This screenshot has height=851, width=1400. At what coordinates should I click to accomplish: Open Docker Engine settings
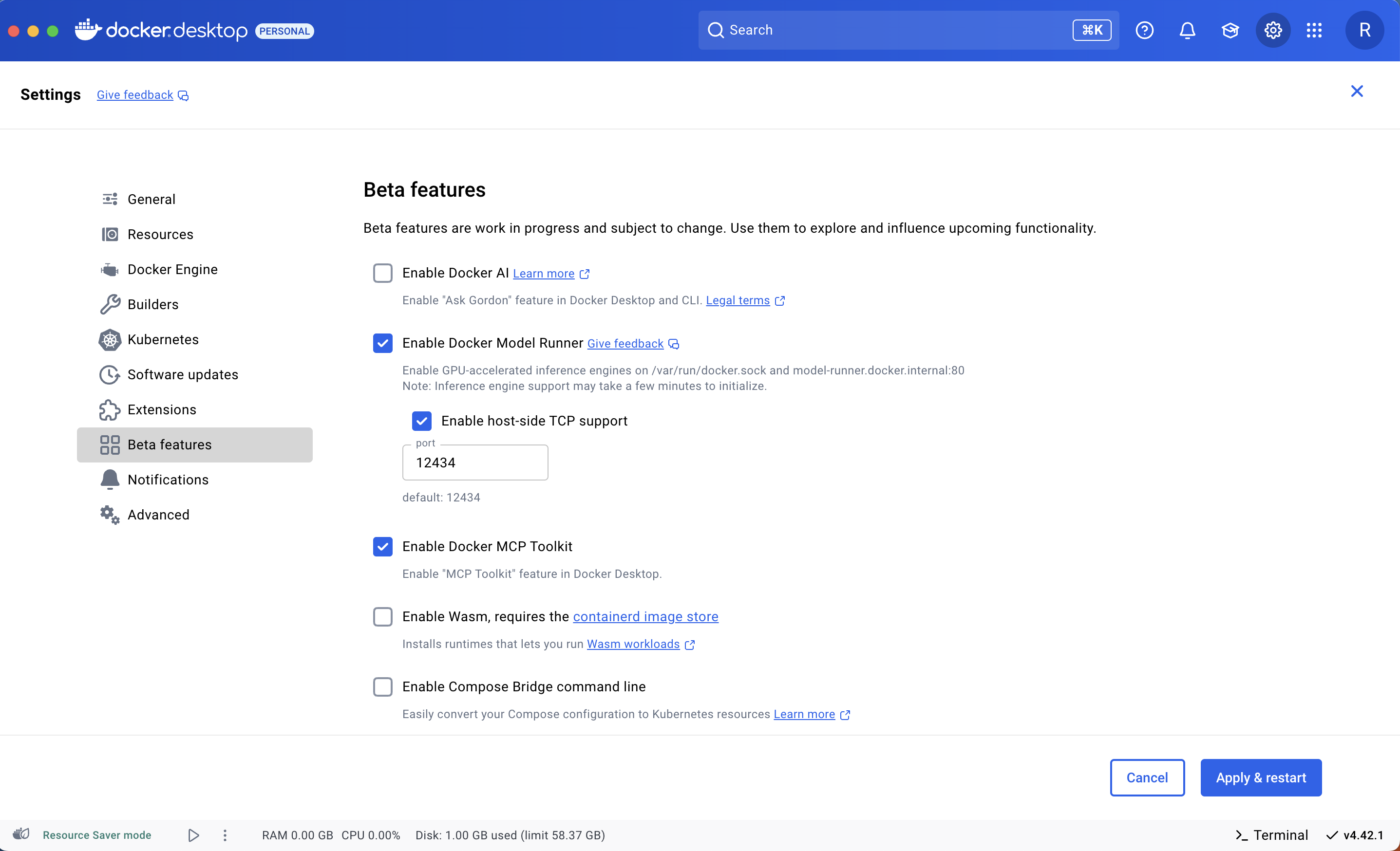[x=194, y=269]
